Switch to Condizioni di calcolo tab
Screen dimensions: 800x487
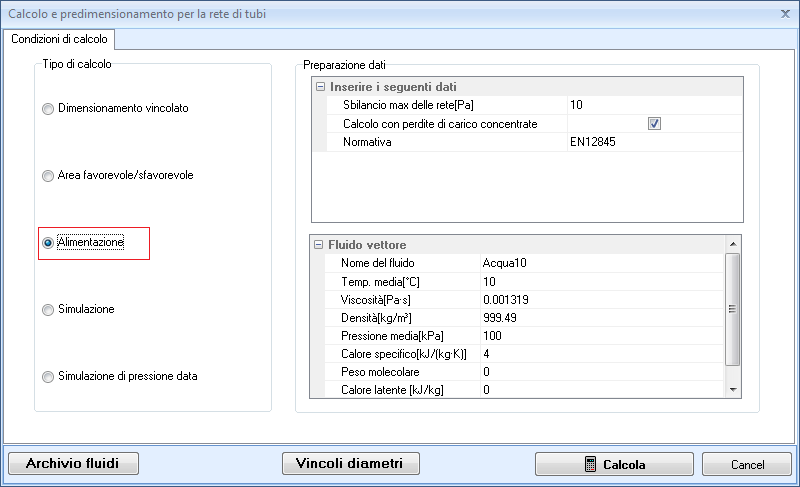click(60, 39)
